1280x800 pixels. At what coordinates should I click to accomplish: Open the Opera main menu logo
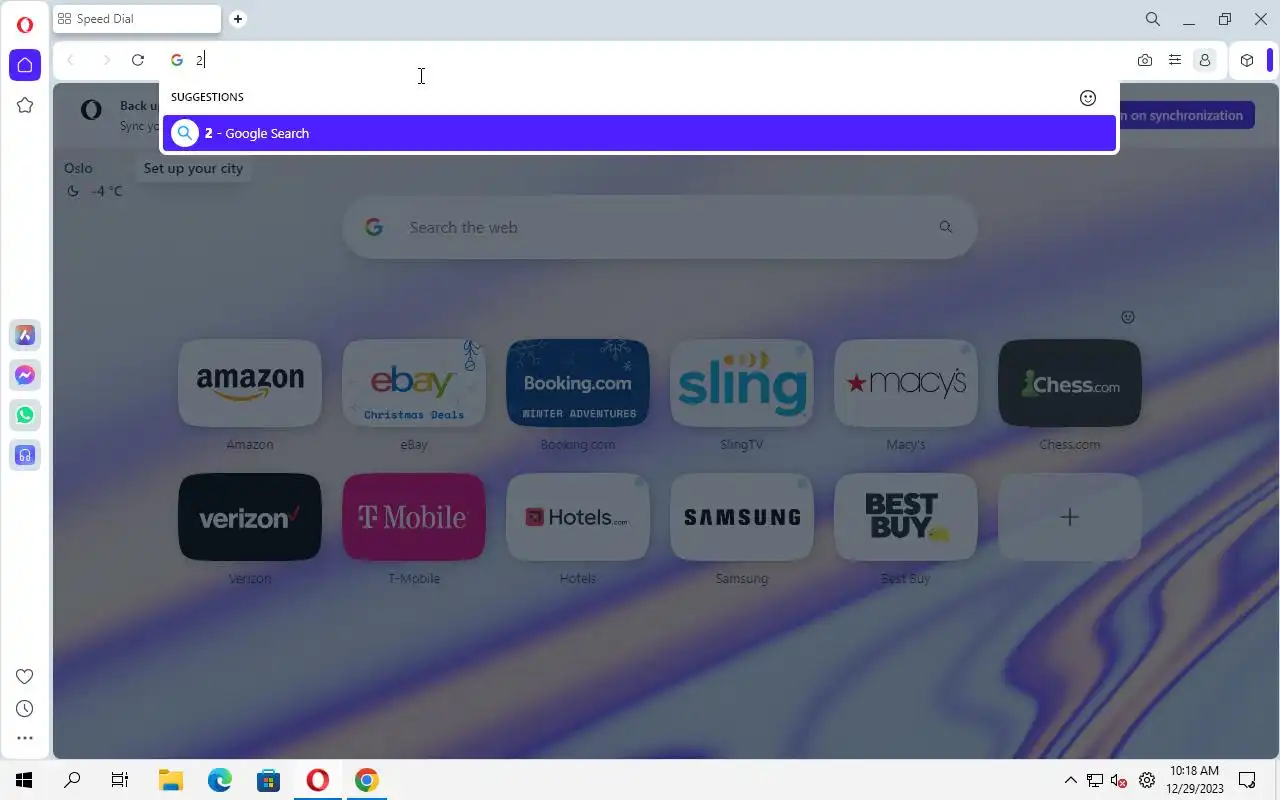tap(25, 25)
